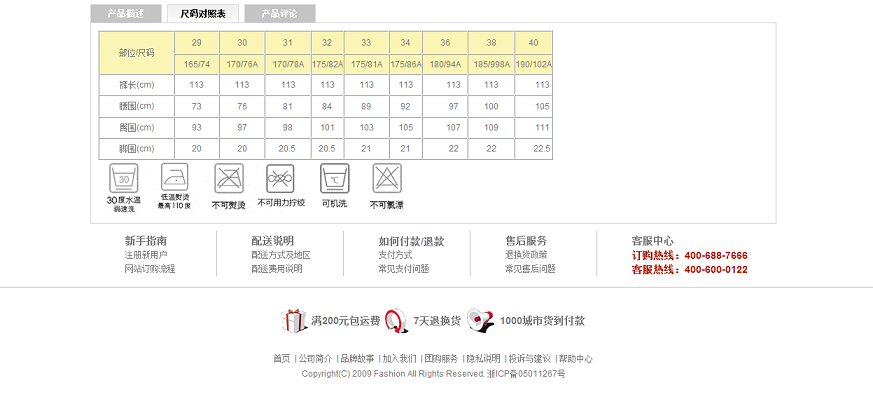The width and height of the screenshot is (873, 397).
Task: Click the 22.5 cell in 脚围 row
Action: coord(533,149)
